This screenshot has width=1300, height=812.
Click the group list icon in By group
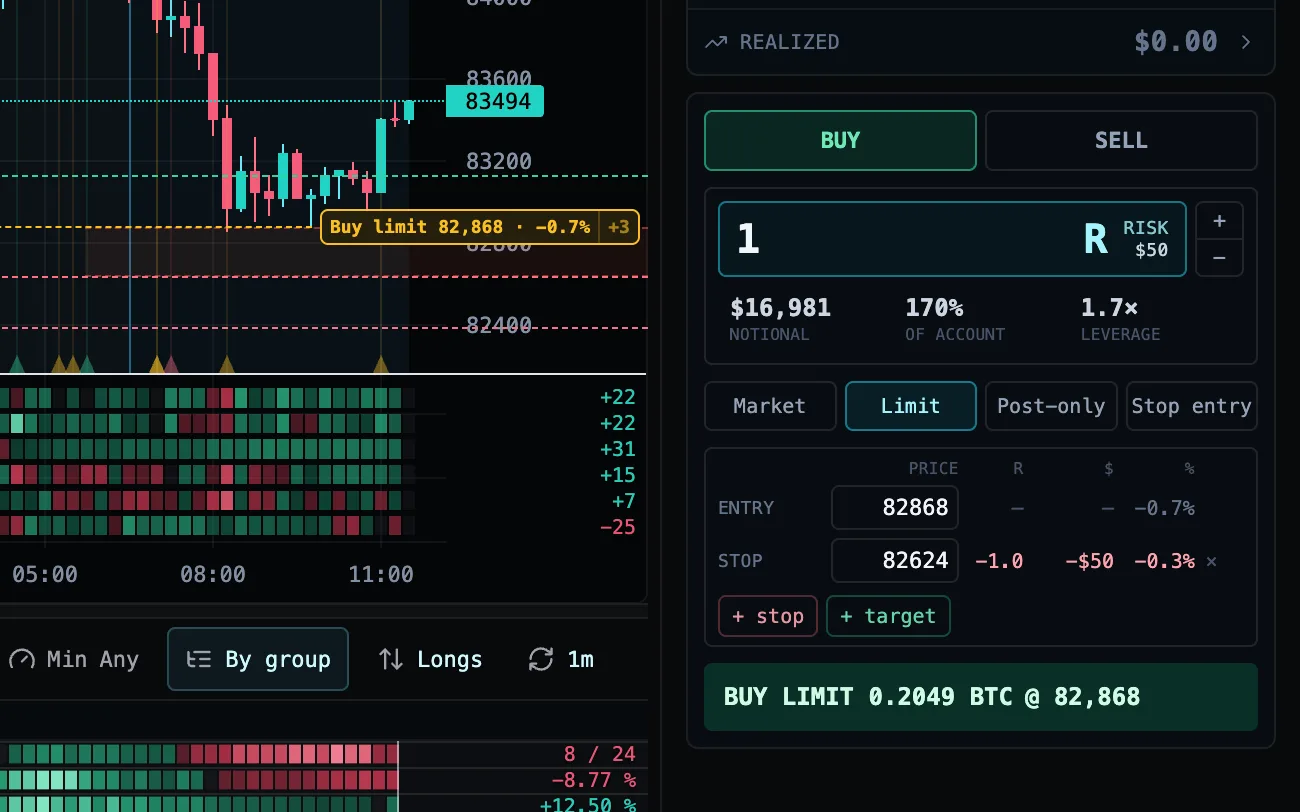pos(199,659)
